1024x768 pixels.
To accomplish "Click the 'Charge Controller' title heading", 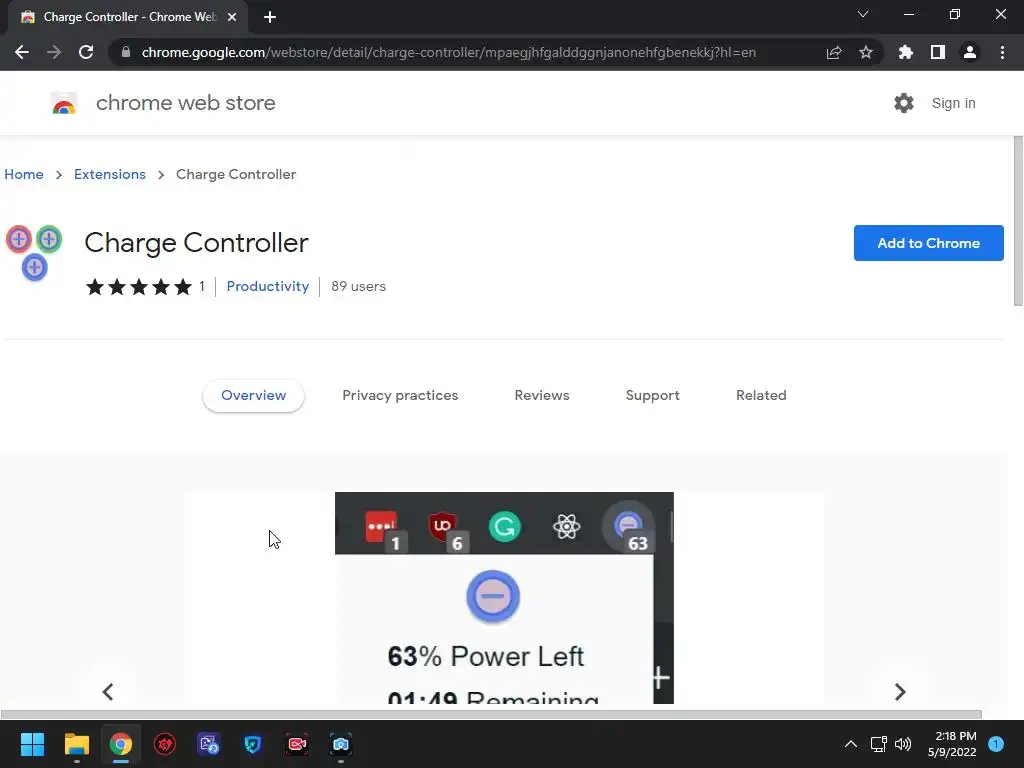I will pos(197,243).
